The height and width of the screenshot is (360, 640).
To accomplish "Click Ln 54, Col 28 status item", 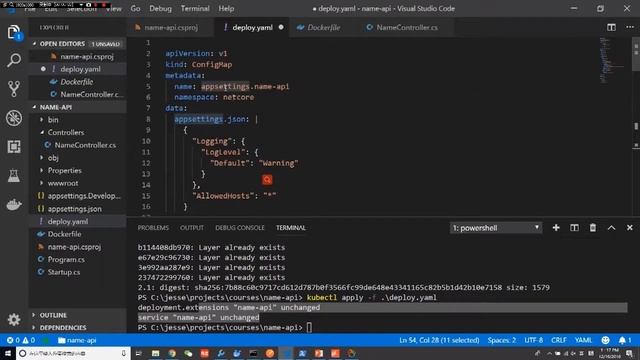I will tap(439, 340).
